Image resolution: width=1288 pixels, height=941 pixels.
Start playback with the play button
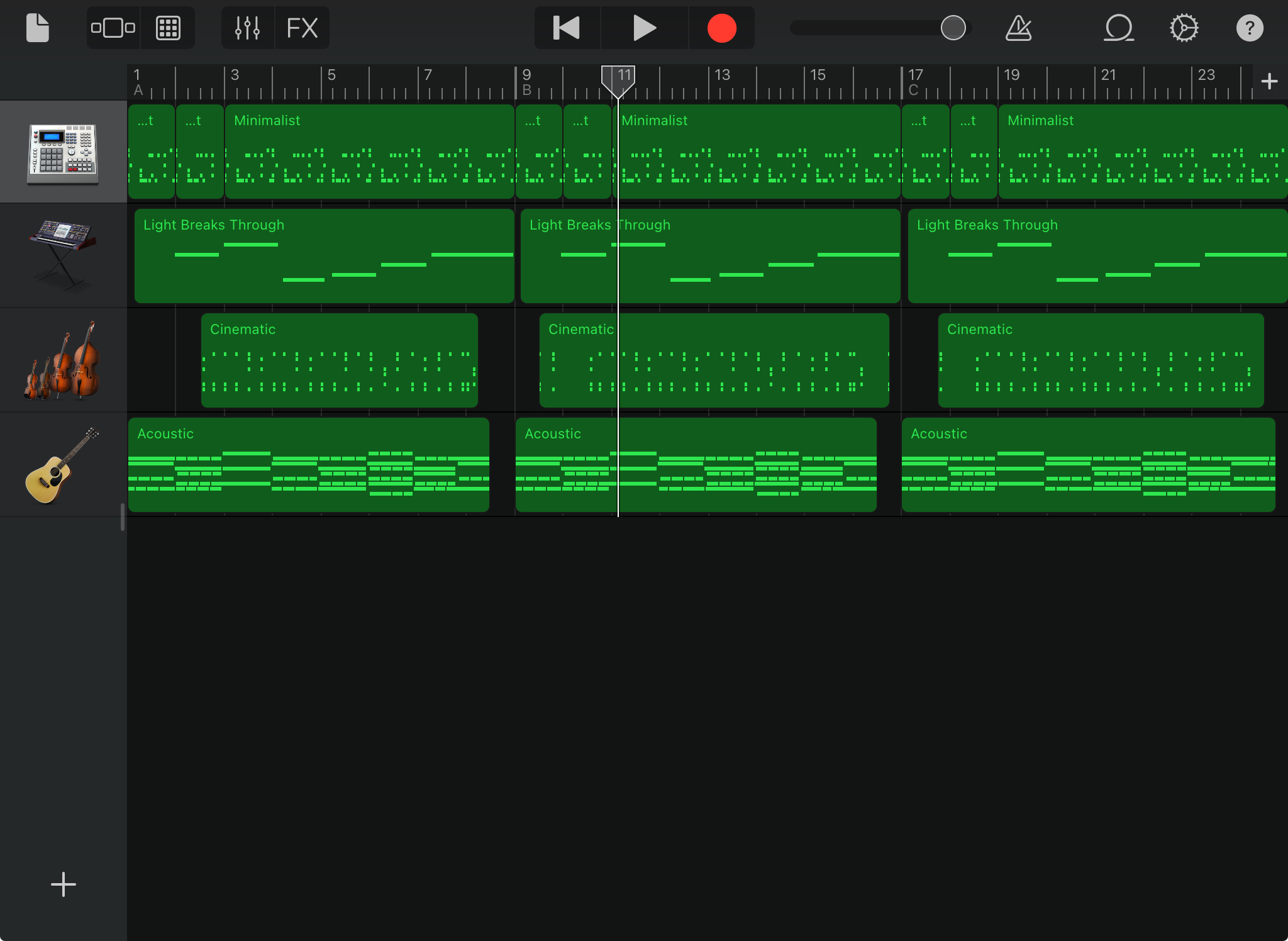coord(643,27)
